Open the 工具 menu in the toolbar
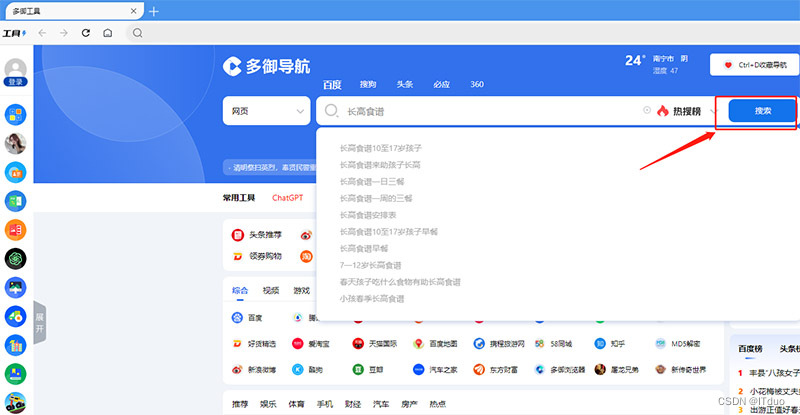 [x=14, y=34]
